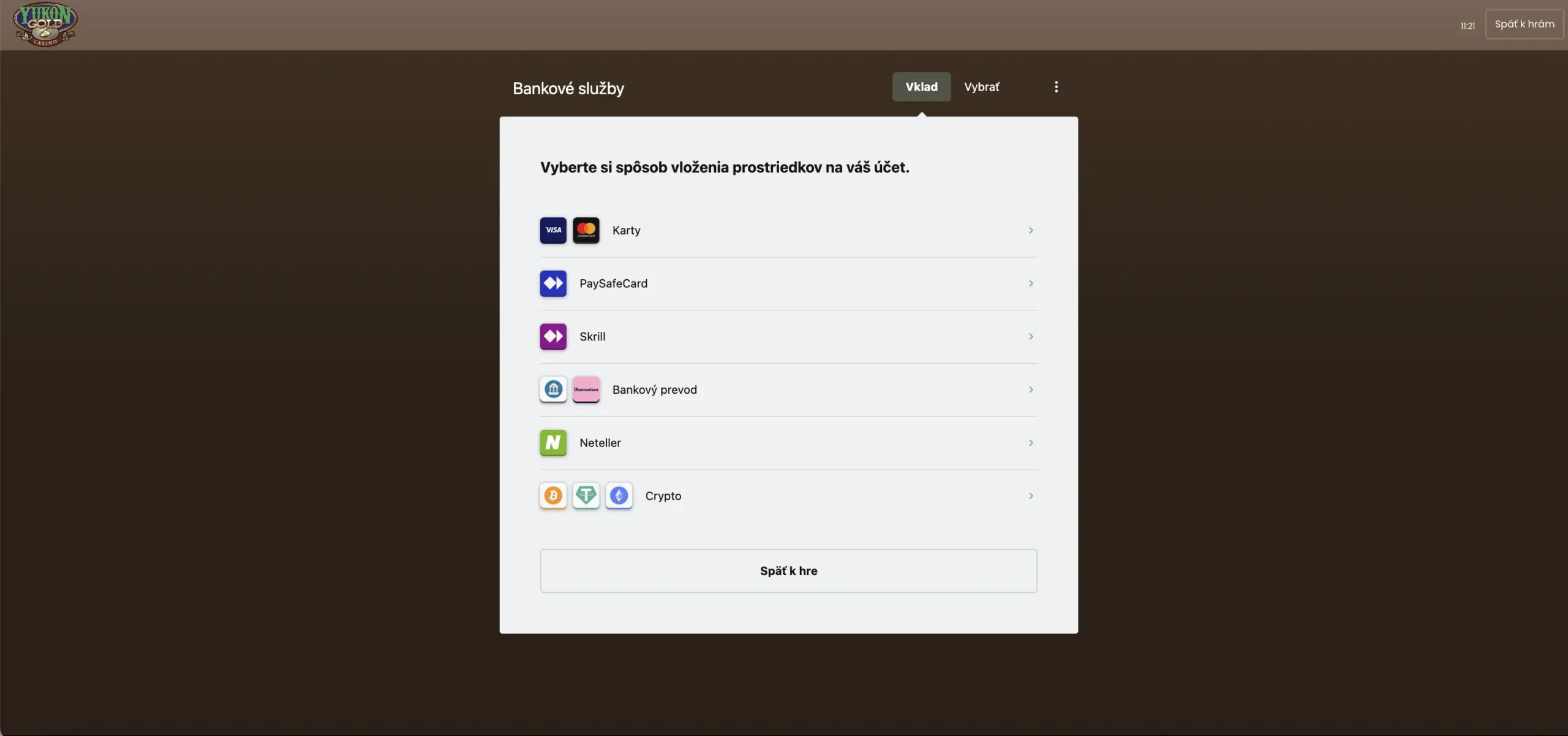
Task: Expand the Skrill row chevron
Action: tap(1031, 337)
